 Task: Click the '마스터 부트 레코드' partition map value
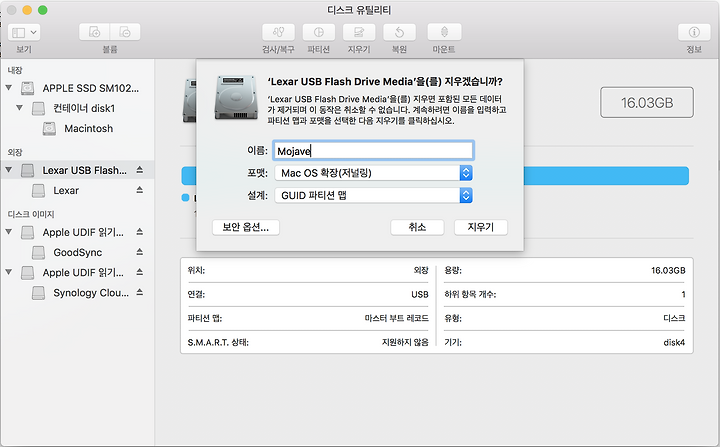396,318
